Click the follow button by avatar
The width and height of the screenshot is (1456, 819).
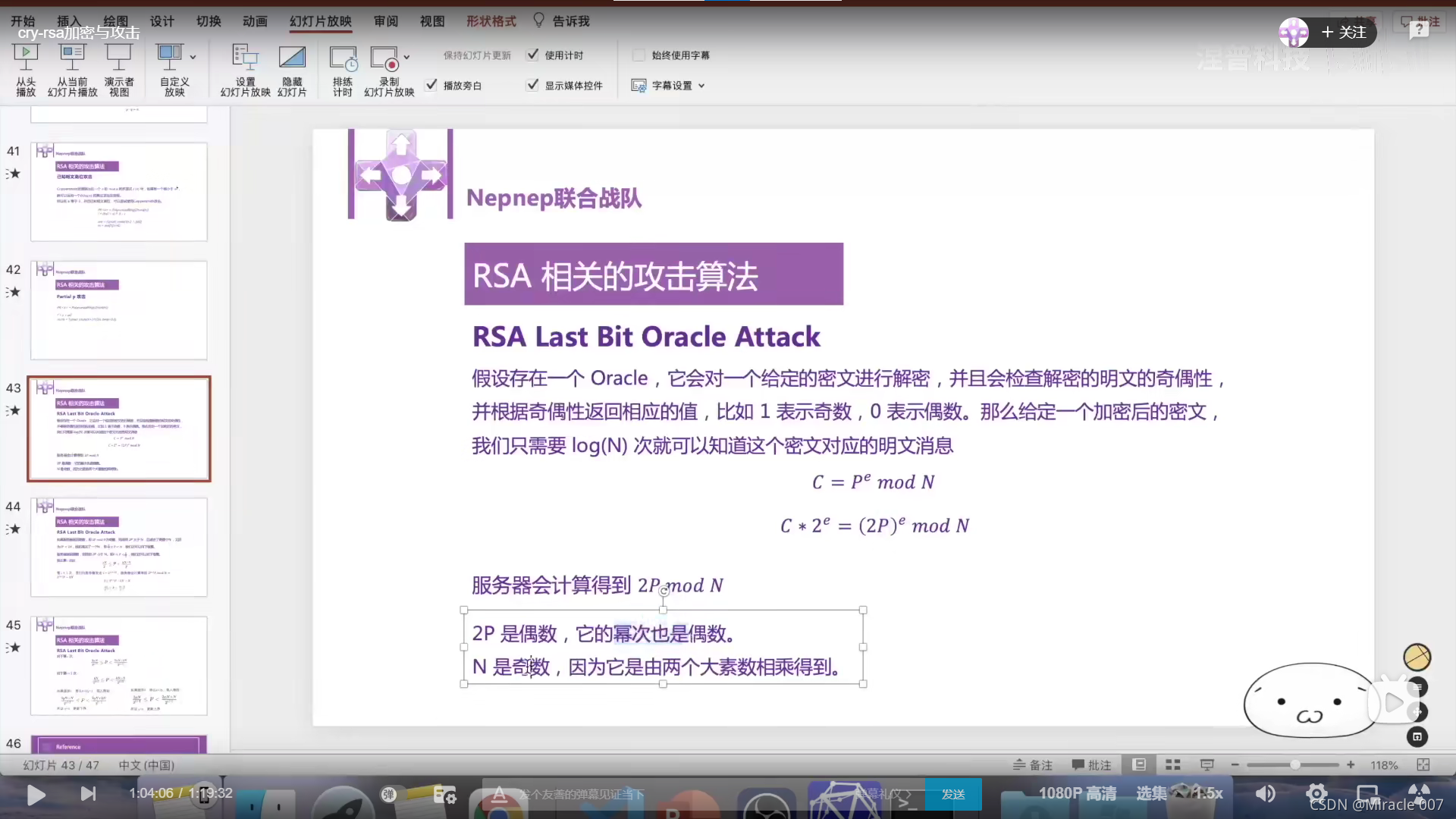coord(1344,33)
